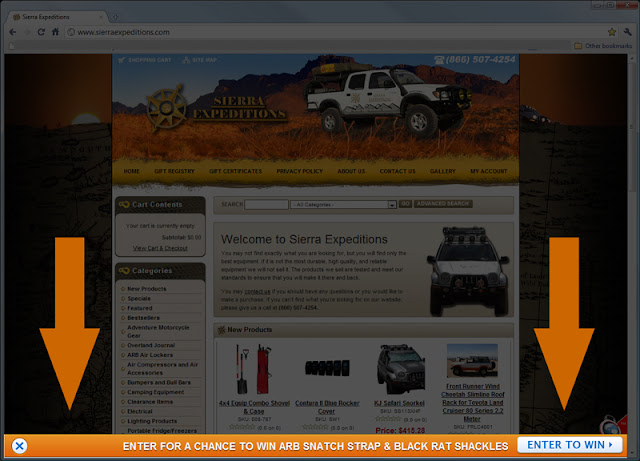Go to Home in navigation bar
This screenshot has width=640, height=461.
(x=131, y=171)
